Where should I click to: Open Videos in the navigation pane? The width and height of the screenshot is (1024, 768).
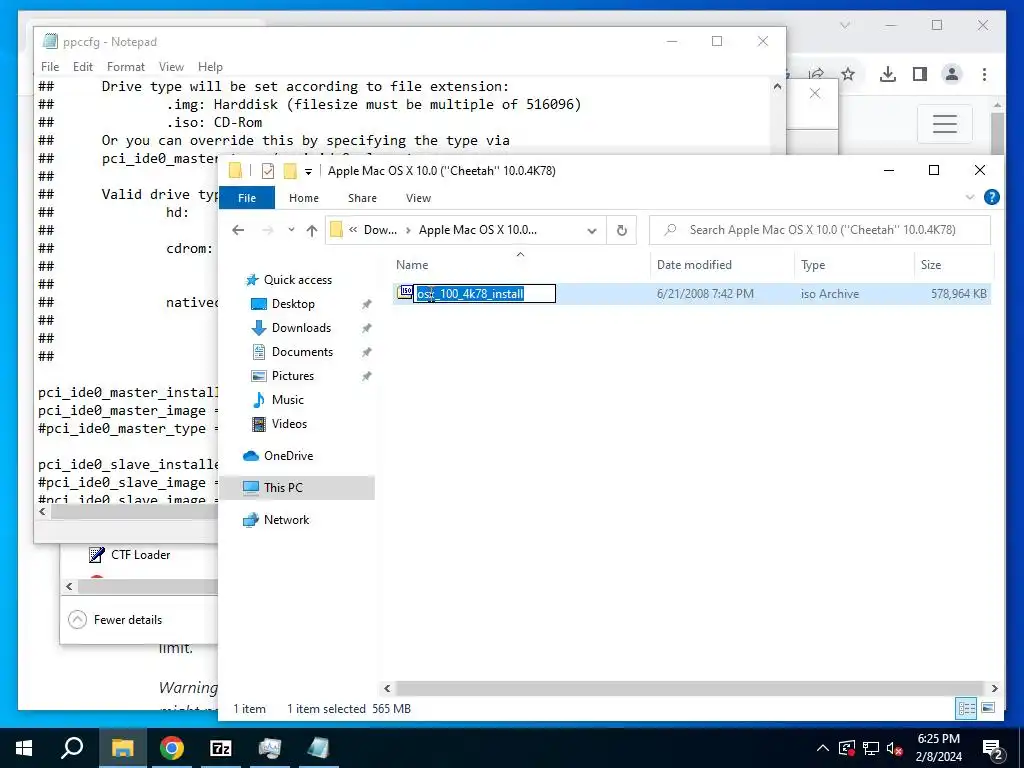[x=289, y=424]
